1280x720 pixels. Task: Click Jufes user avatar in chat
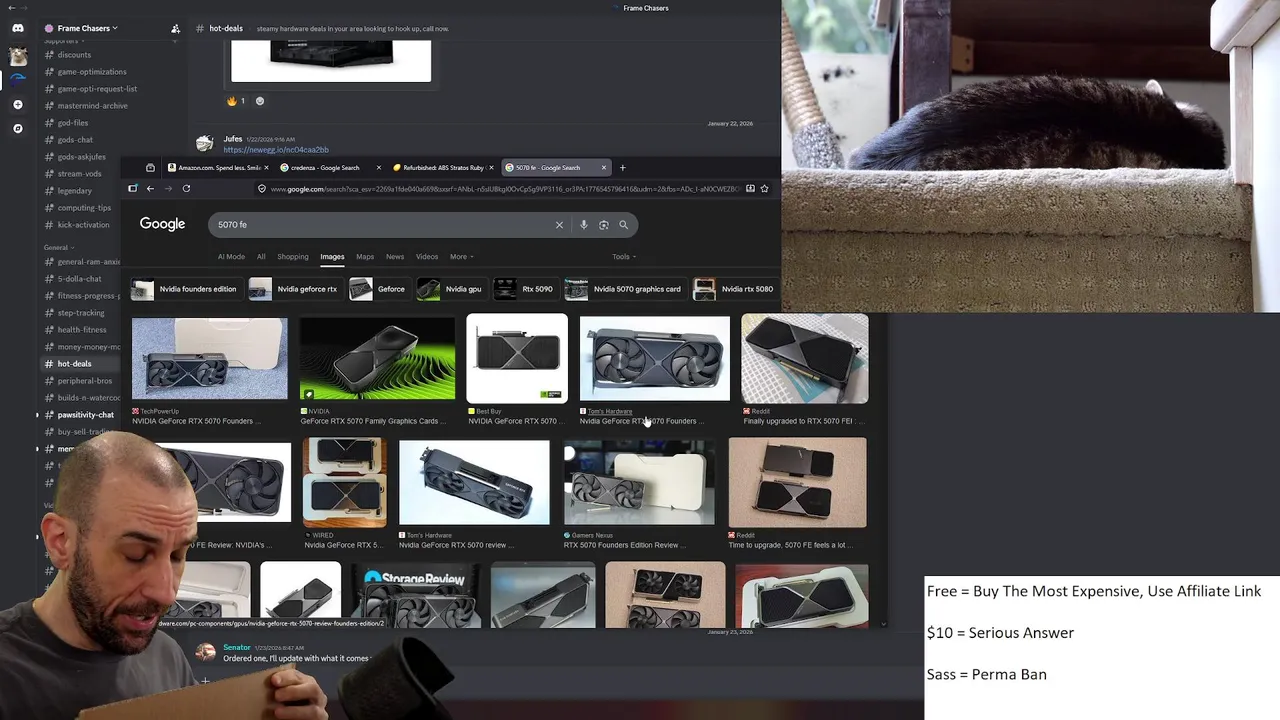[x=204, y=144]
